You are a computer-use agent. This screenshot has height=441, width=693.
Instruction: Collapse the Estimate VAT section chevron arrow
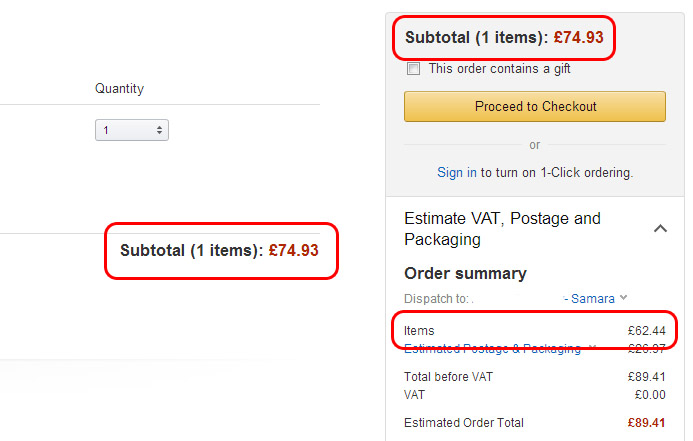click(x=660, y=229)
